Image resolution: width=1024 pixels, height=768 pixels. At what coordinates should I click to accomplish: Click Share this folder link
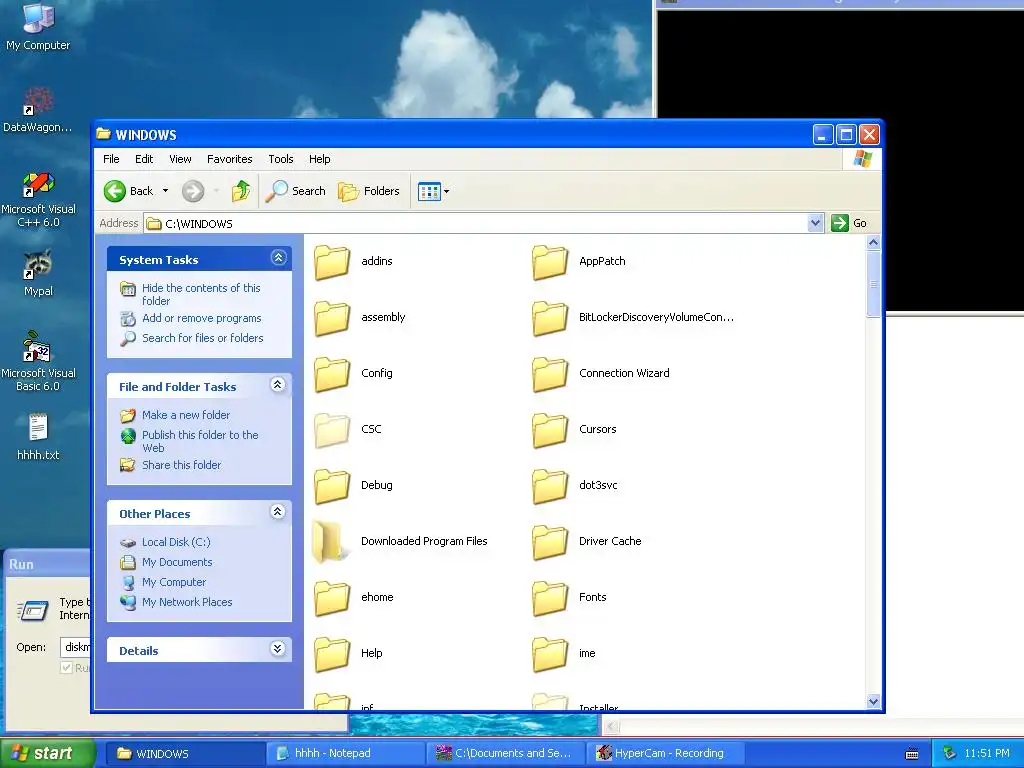[x=182, y=465]
